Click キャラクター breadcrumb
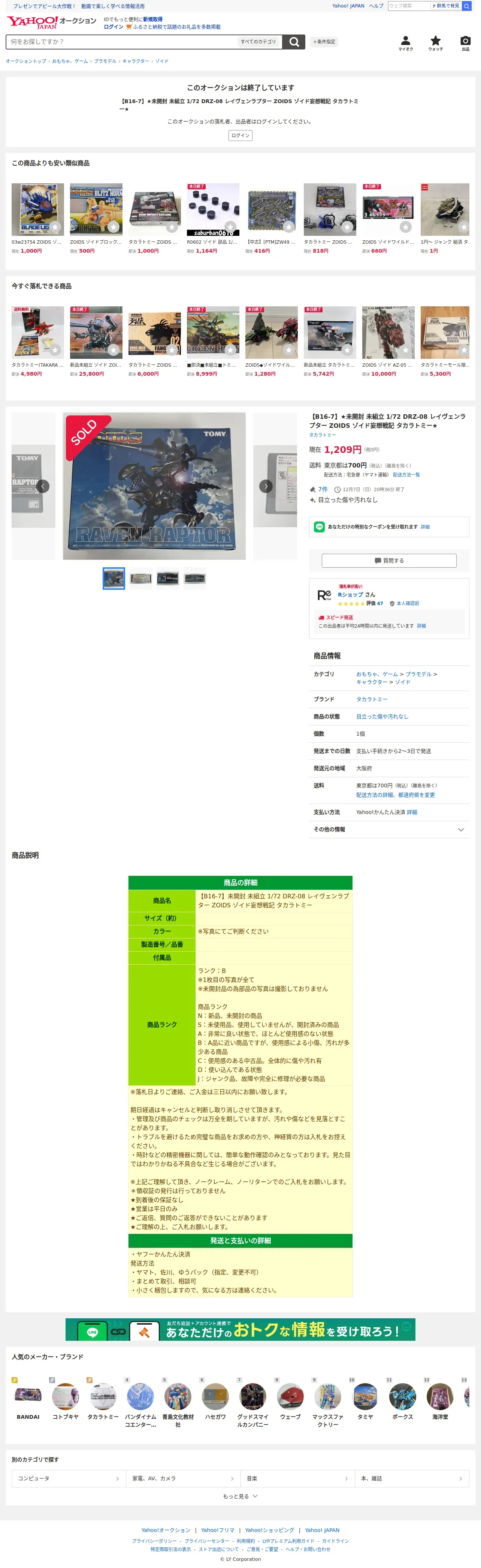This screenshot has width=481, height=1568. click(136, 61)
